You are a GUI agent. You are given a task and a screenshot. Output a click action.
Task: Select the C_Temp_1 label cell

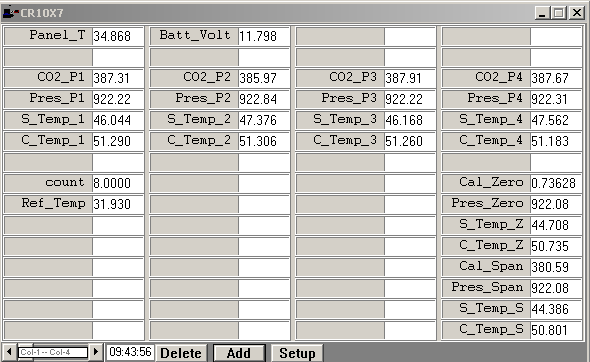click(48, 141)
